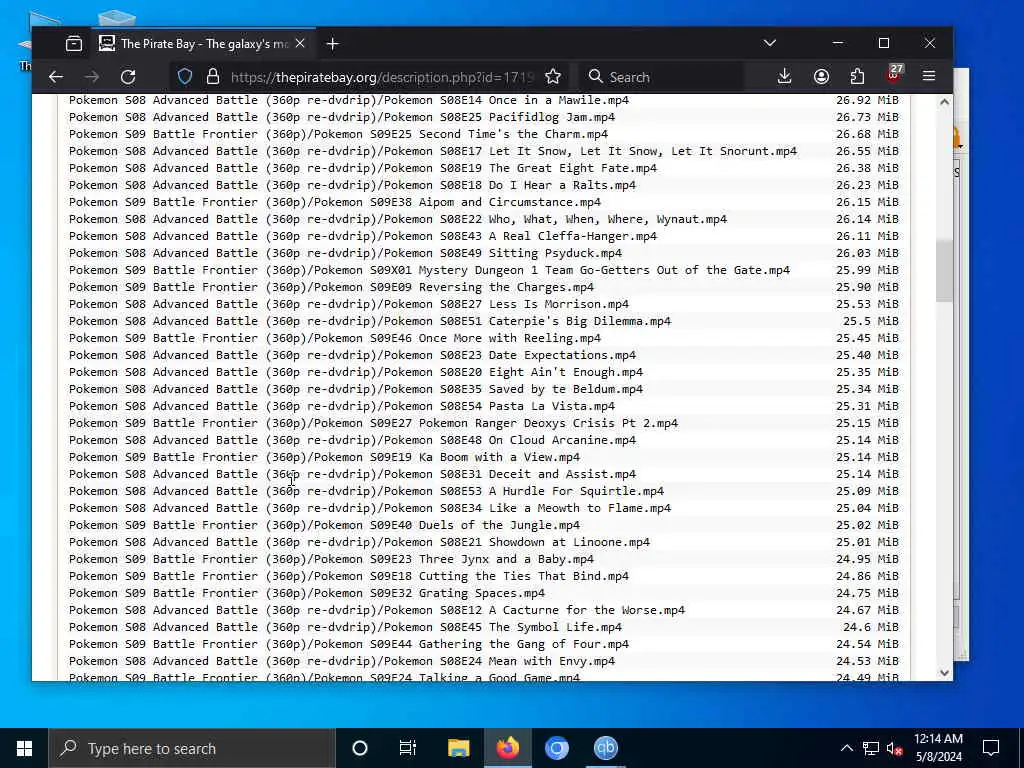
Task: Open a new tab with plus button
Action: point(332,44)
